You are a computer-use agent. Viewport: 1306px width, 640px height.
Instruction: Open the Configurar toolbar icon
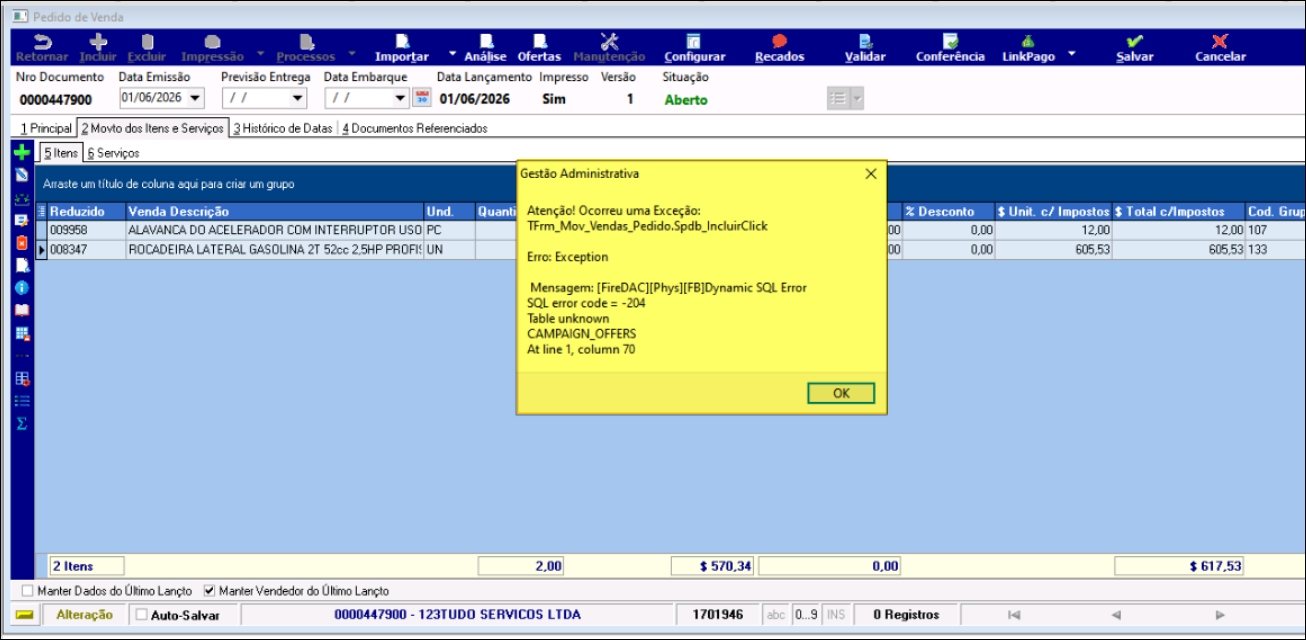[x=694, y=41]
